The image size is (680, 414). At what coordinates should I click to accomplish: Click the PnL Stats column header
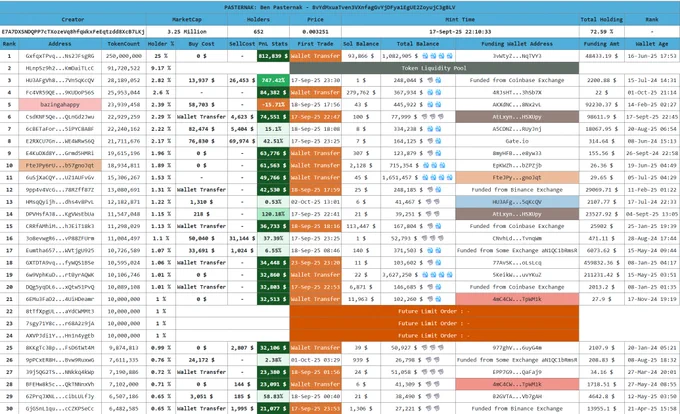(x=273, y=44)
